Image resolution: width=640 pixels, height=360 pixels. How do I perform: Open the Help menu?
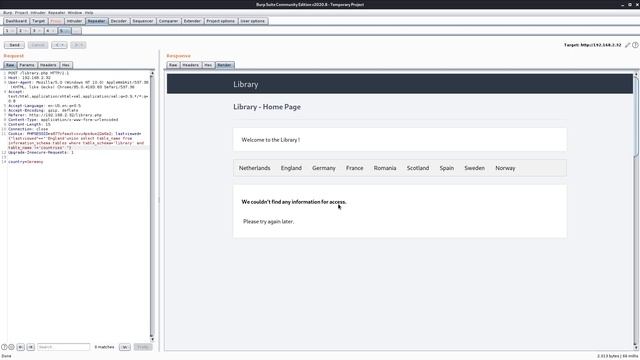[89, 13]
